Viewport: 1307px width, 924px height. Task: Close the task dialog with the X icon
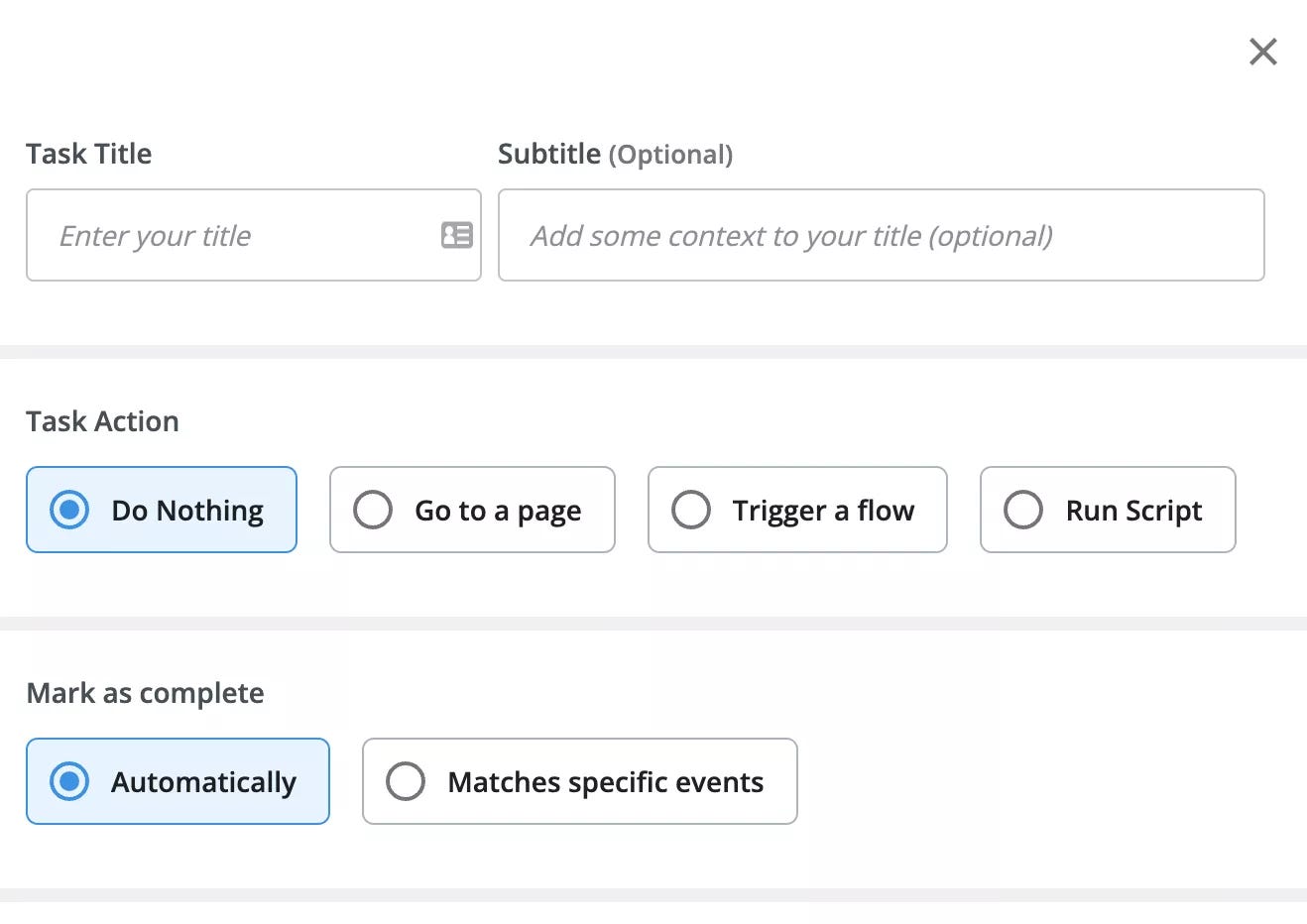pyautogui.click(x=1262, y=52)
